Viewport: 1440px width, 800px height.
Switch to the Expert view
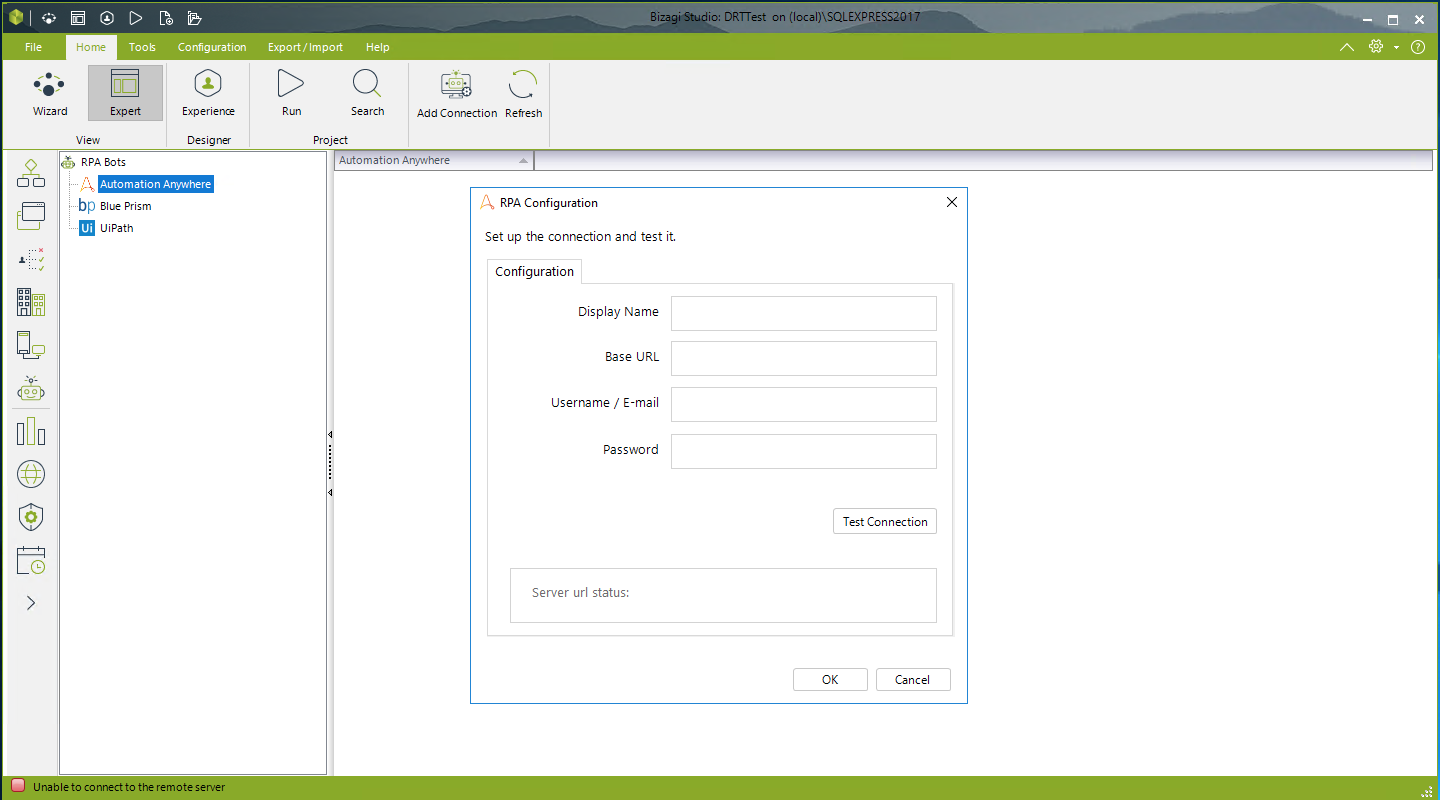(x=125, y=93)
